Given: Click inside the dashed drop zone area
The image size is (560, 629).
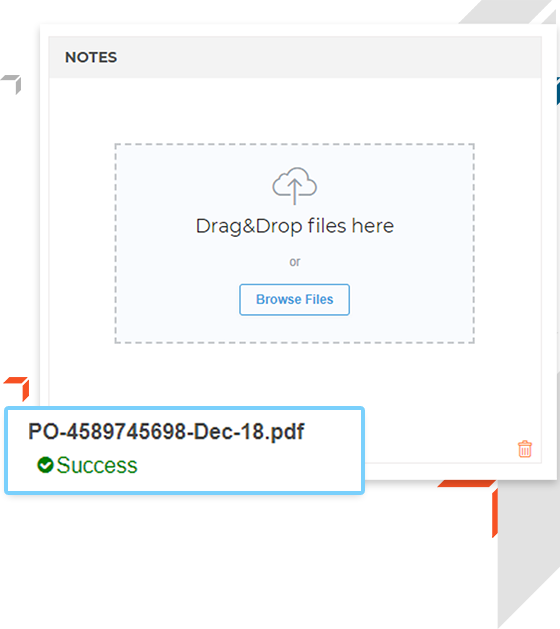Looking at the screenshot, I should [294, 243].
